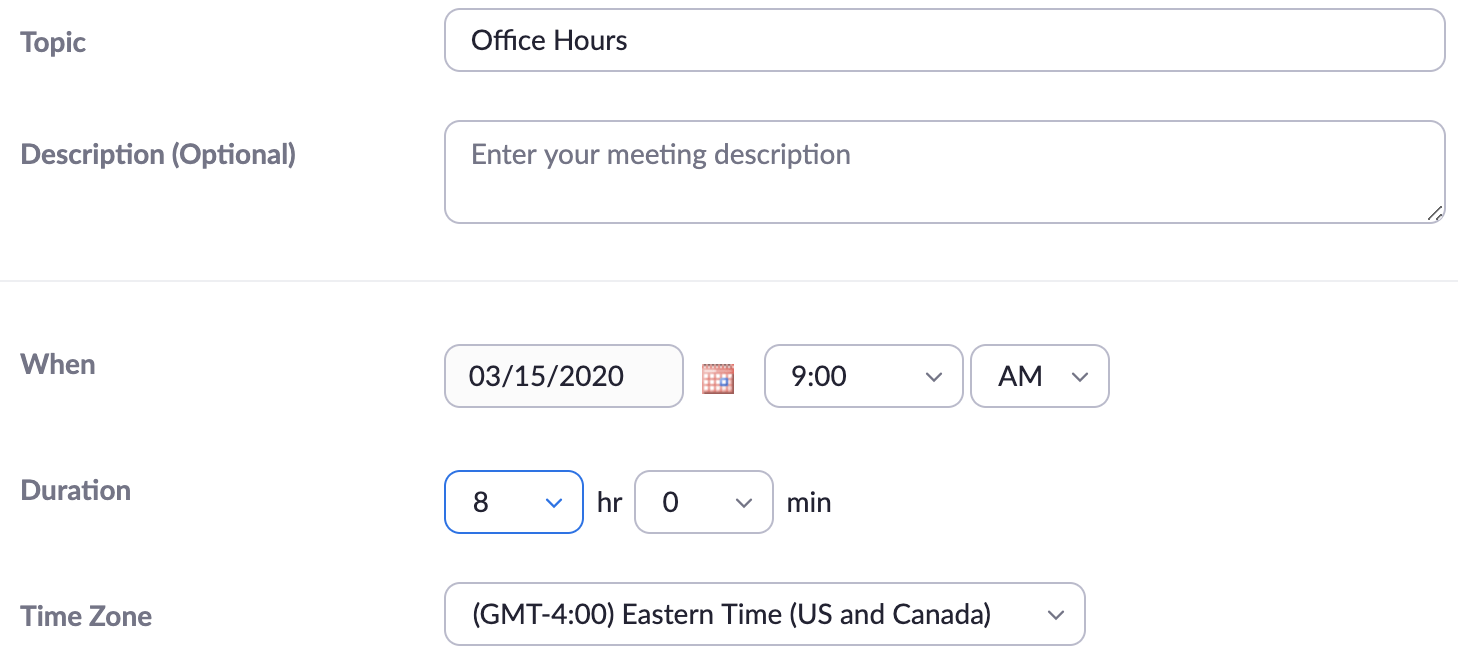This screenshot has height=668, width=1458.
Task: Open the duration hours dropdown showing 8
Action: 513,503
